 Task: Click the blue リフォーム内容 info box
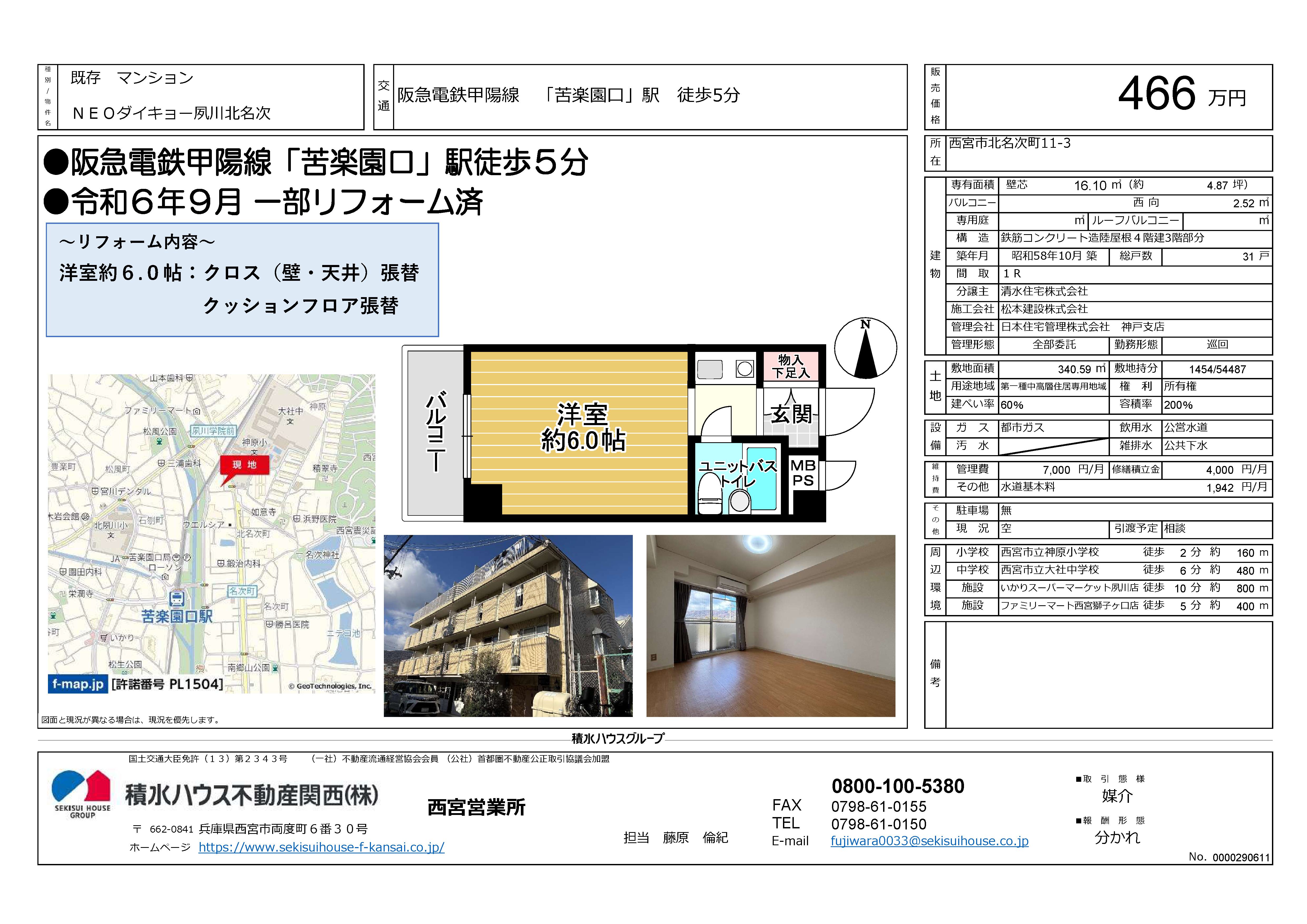tap(242, 279)
